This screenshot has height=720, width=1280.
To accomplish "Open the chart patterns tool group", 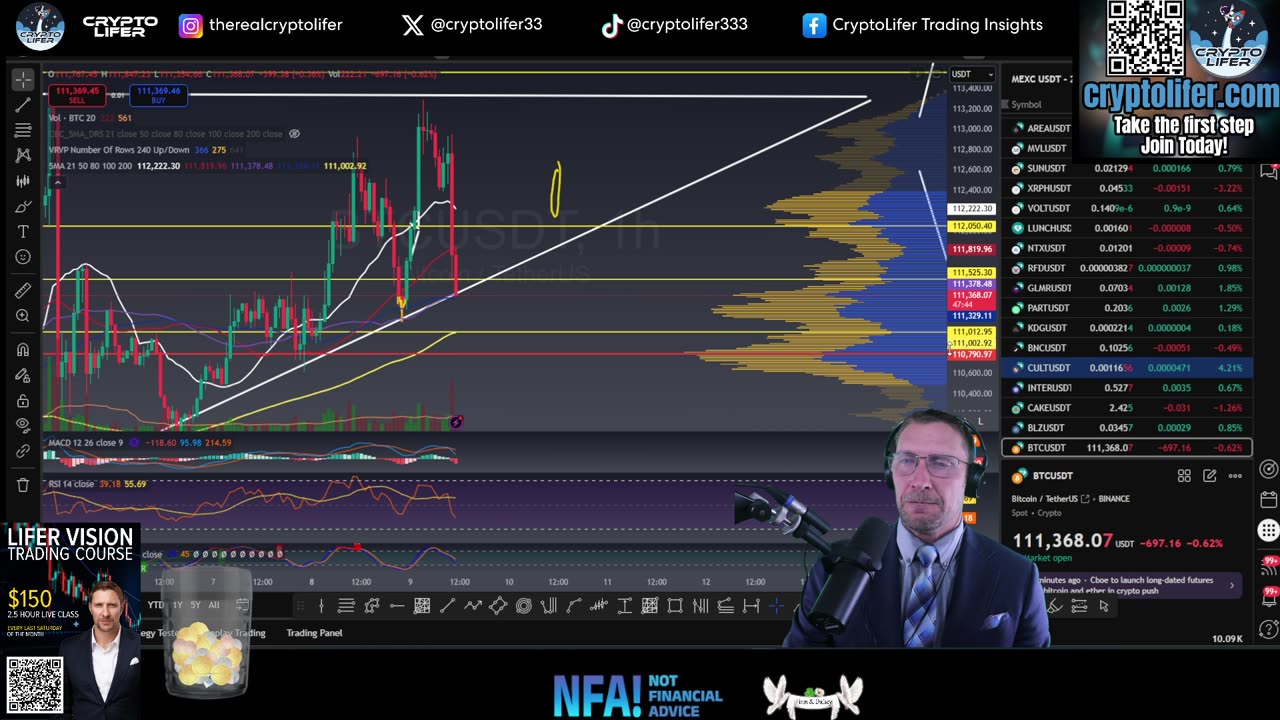I will 23,156.
